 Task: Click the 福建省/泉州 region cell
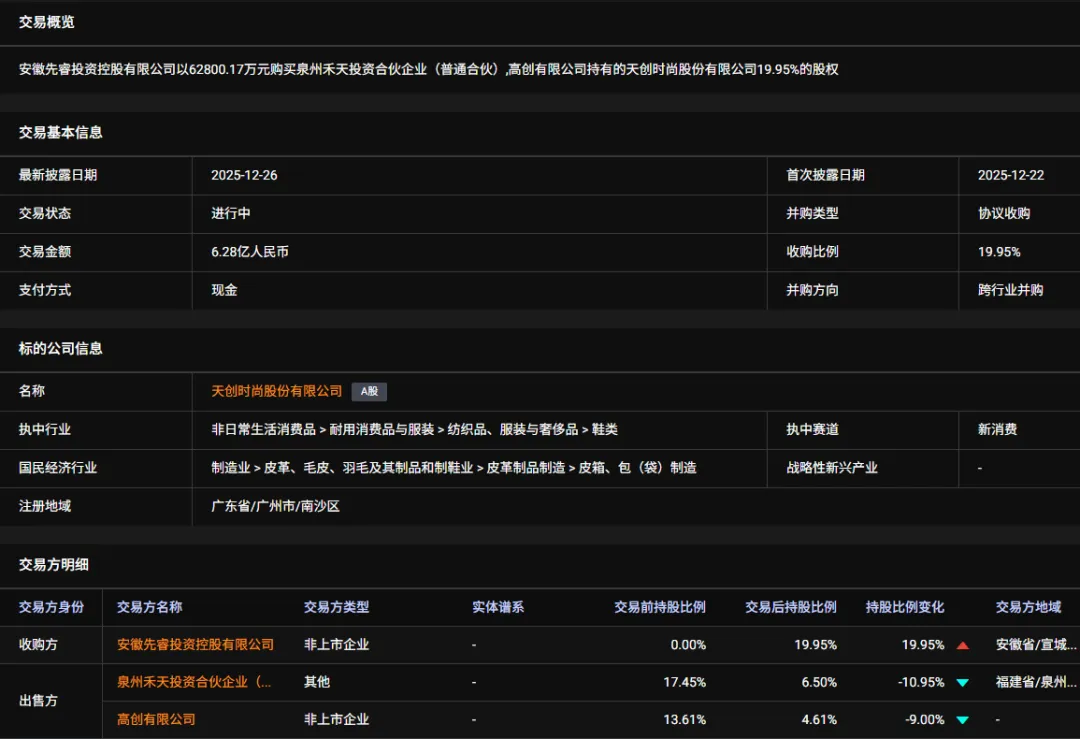pos(1036,682)
